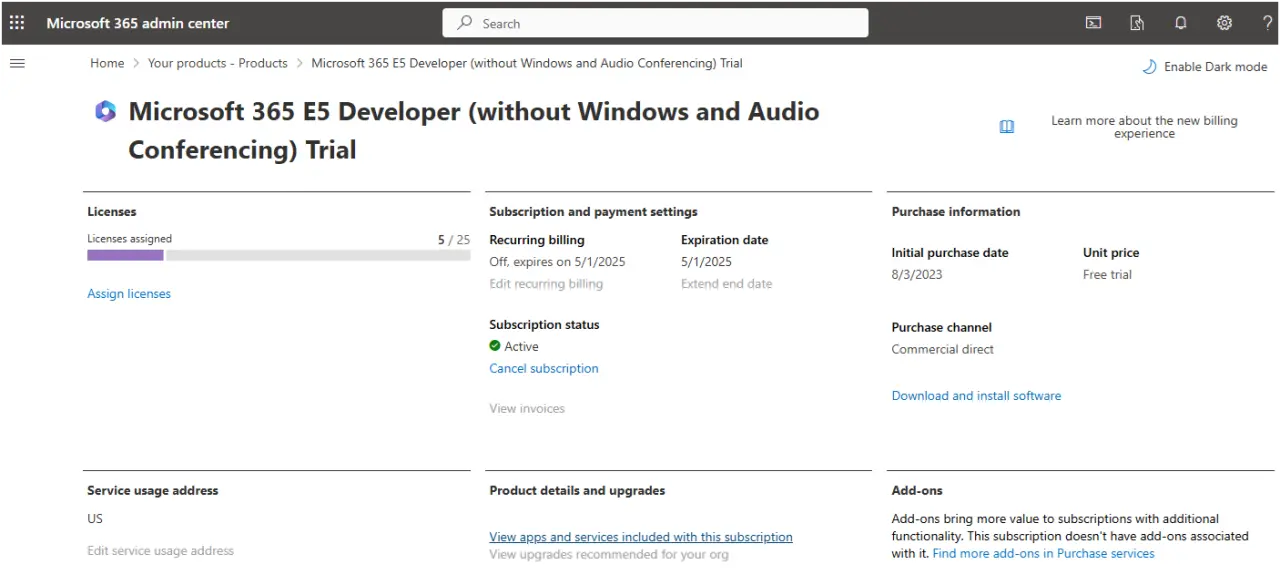Image resolution: width=1280 pixels, height=585 pixels.
Task: View apps and services included with subscription
Action: 641,537
